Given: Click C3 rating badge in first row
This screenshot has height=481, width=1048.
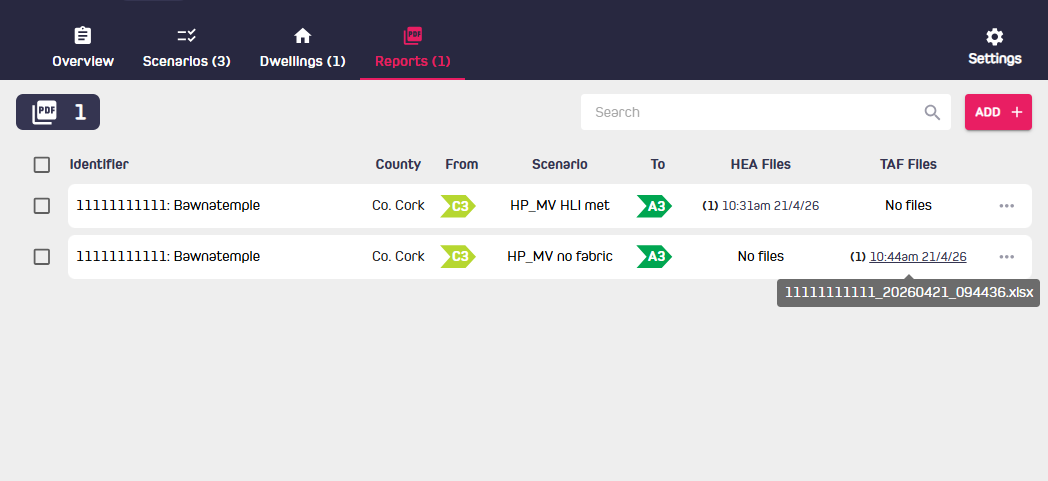Looking at the screenshot, I should click(458, 206).
